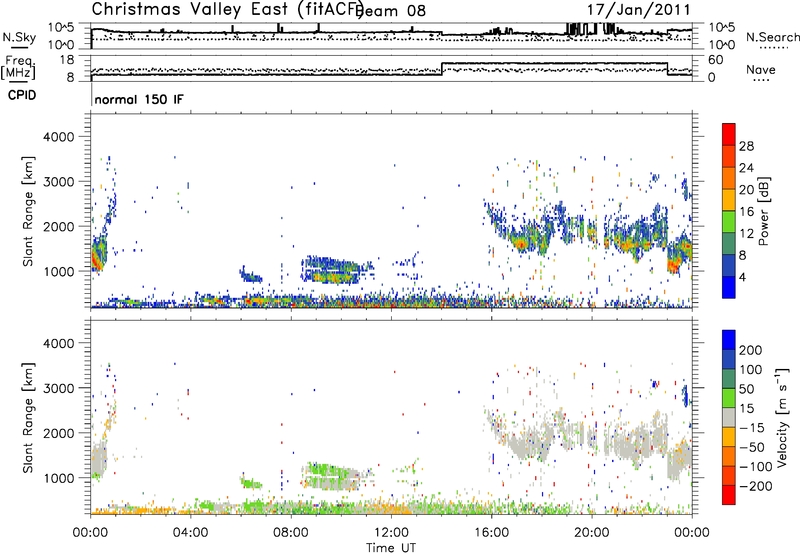Image resolution: width=800 pixels, height=554 pixels.
Task: Click the '60' tick on the Nave axis
Action: point(715,60)
